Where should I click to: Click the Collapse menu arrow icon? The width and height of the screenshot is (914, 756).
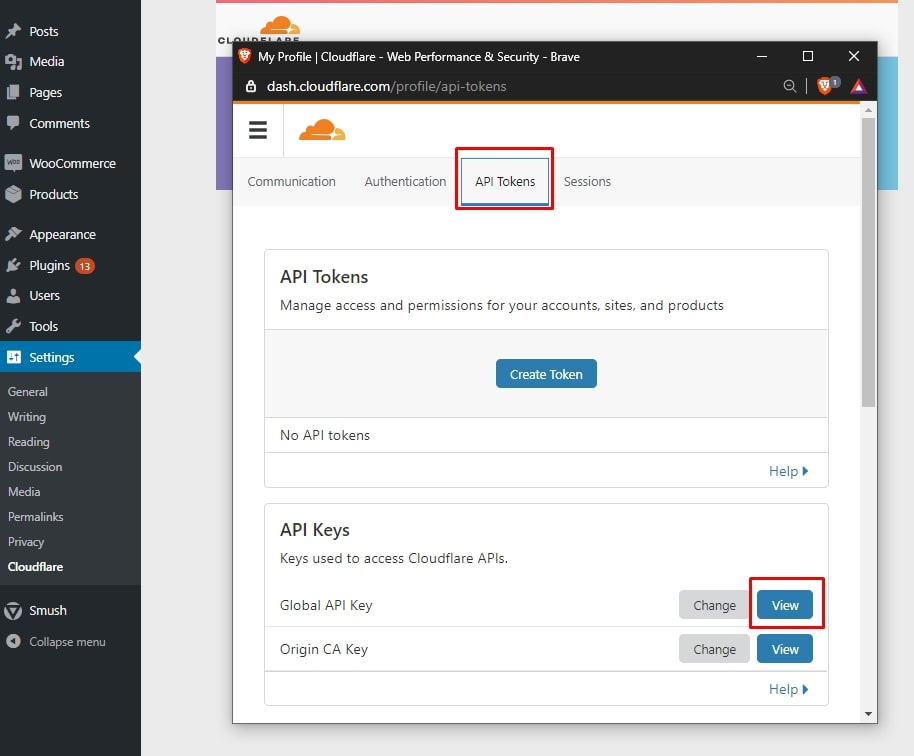point(13,641)
